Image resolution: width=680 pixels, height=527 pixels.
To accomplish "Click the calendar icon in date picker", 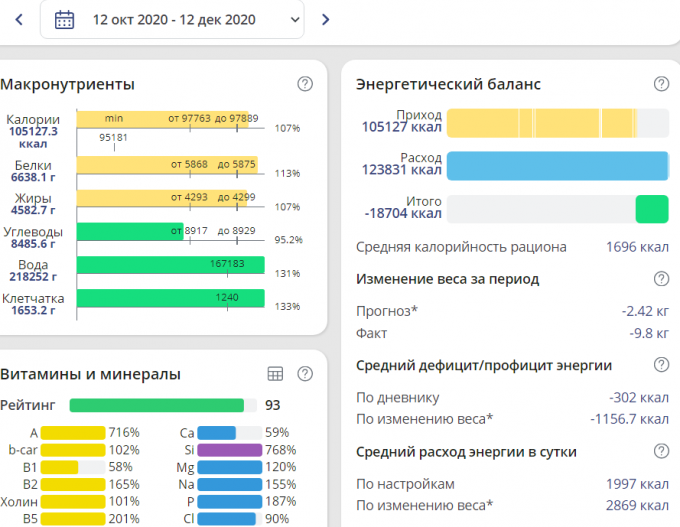I will pos(64,20).
